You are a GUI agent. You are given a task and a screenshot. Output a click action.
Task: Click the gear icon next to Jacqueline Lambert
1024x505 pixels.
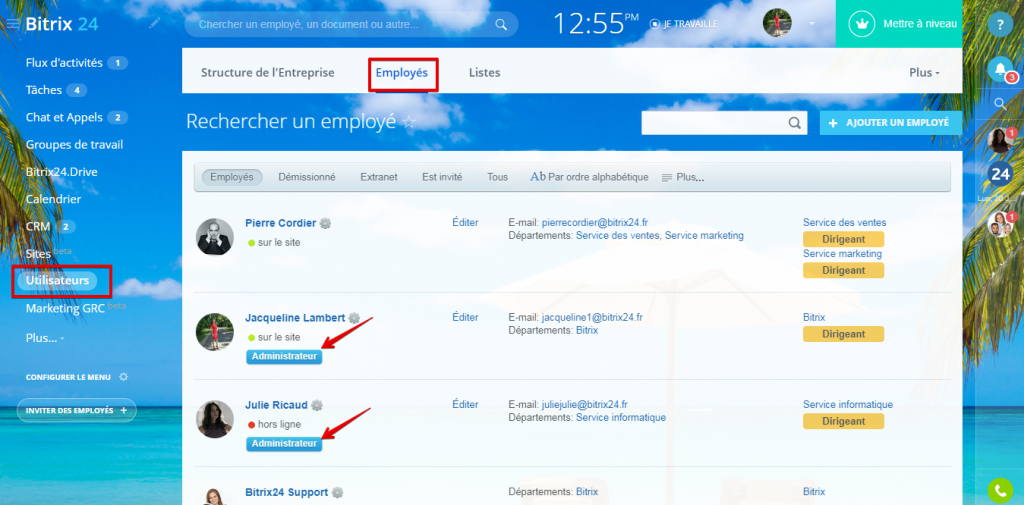[354, 318]
